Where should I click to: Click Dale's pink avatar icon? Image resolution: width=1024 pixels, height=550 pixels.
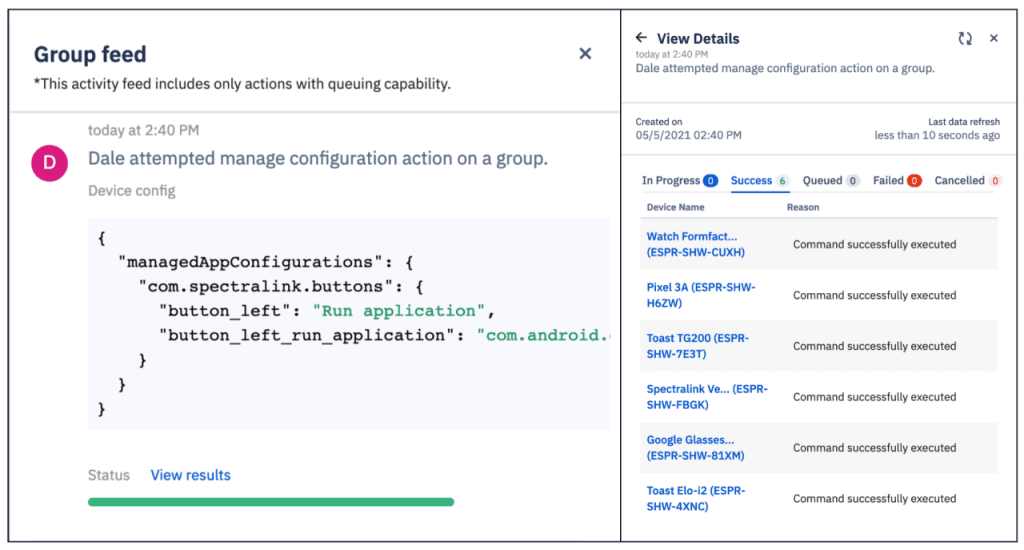pos(50,163)
